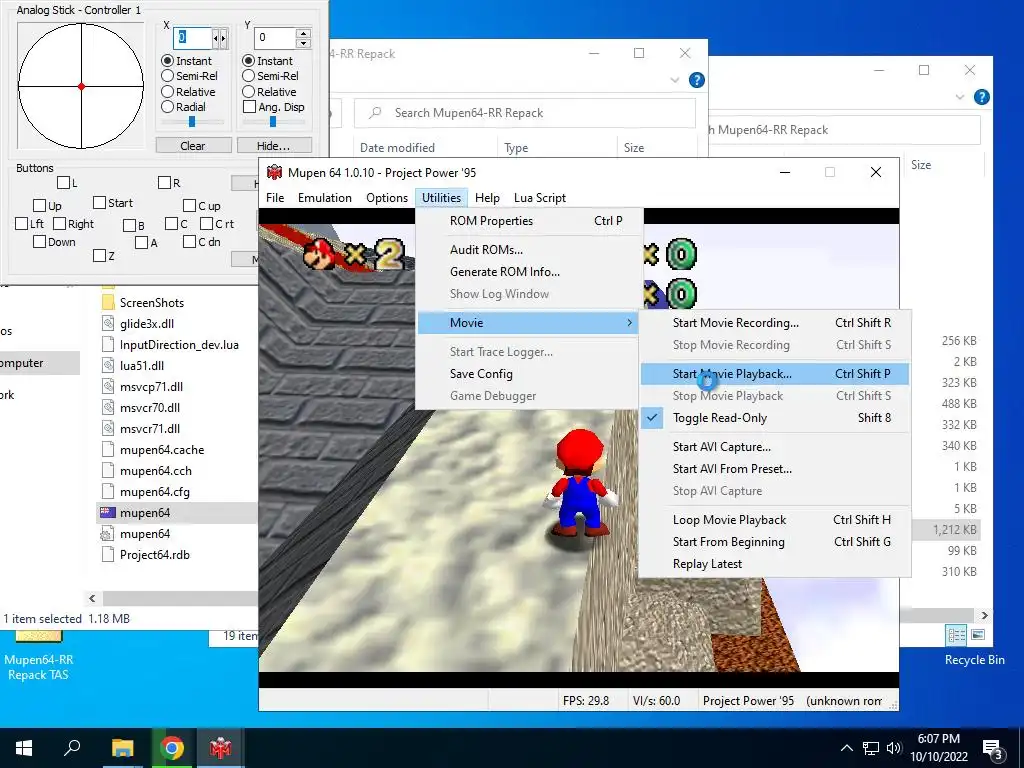Check the Start button checkbox
This screenshot has height=768, width=1024.
99,202
